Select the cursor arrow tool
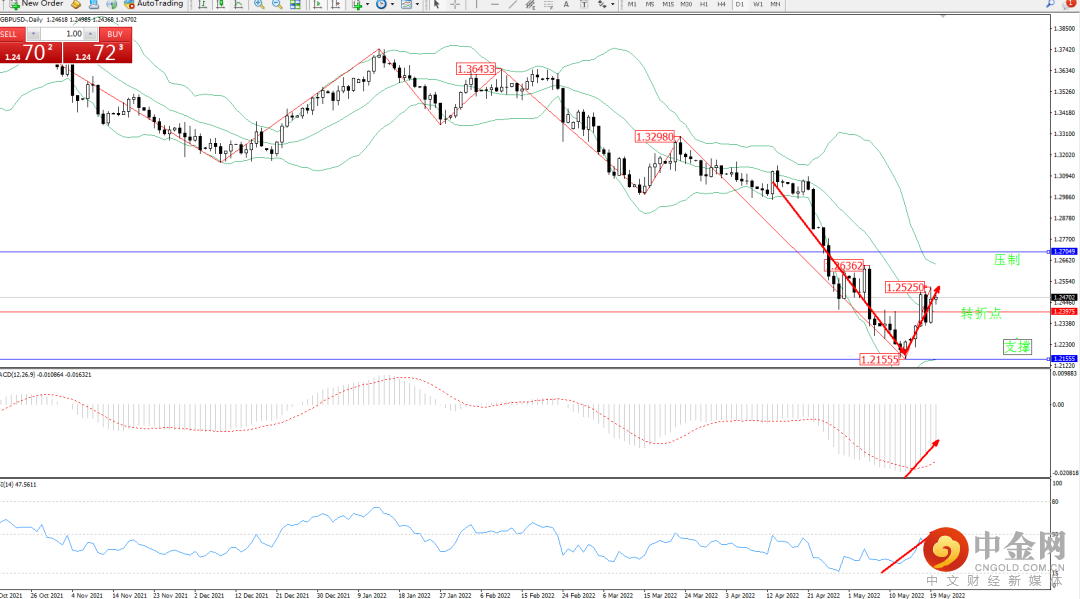This screenshot has height=599, width=1080. [437, 4]
